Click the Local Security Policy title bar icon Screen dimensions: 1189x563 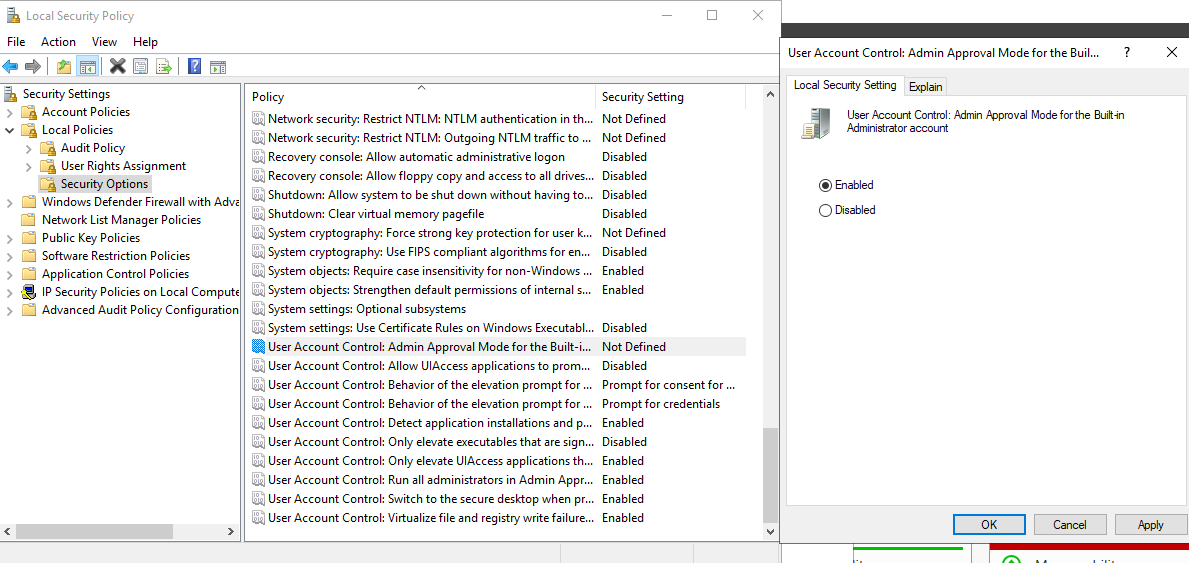[13, 14]
